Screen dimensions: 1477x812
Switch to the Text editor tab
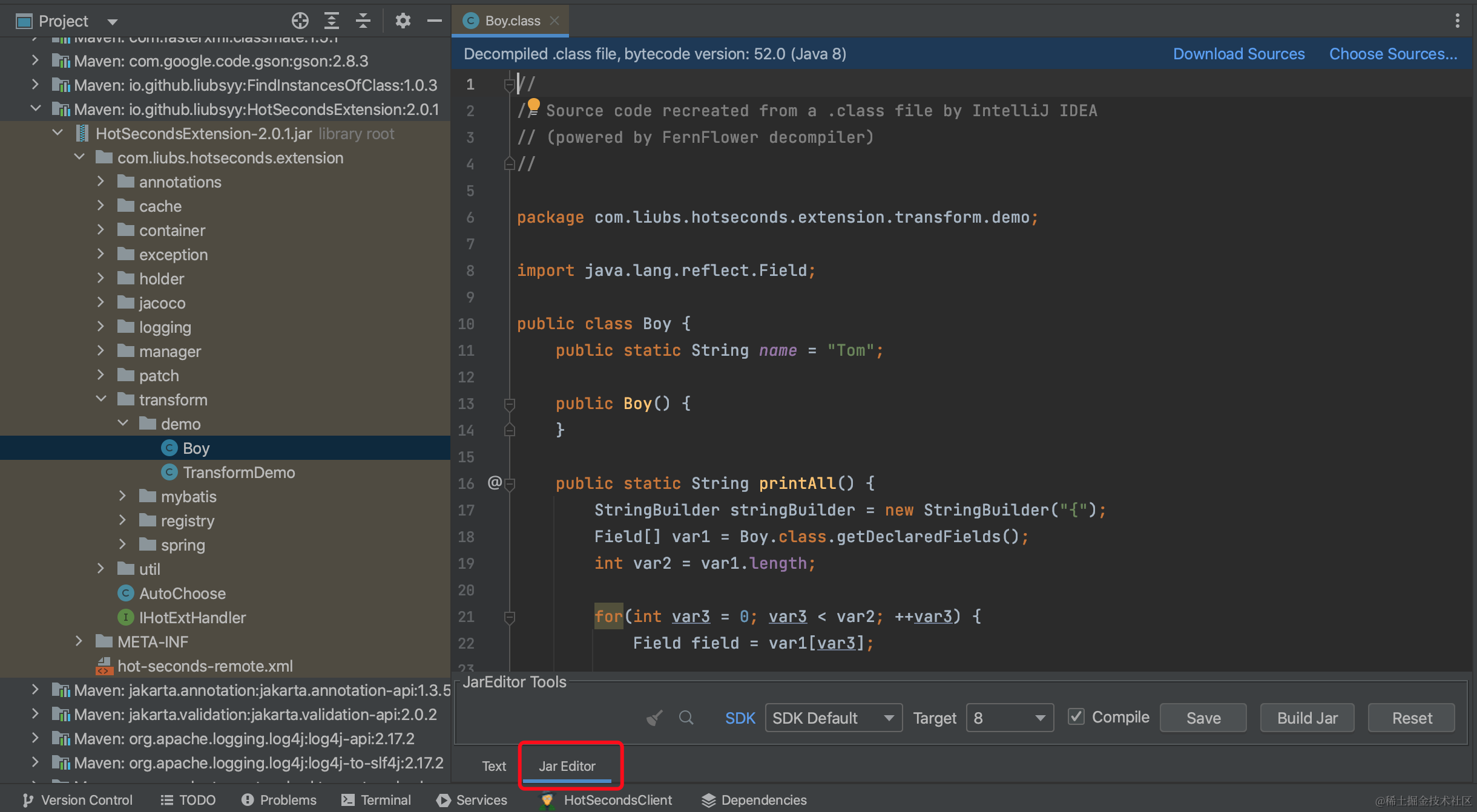(493, 766)
